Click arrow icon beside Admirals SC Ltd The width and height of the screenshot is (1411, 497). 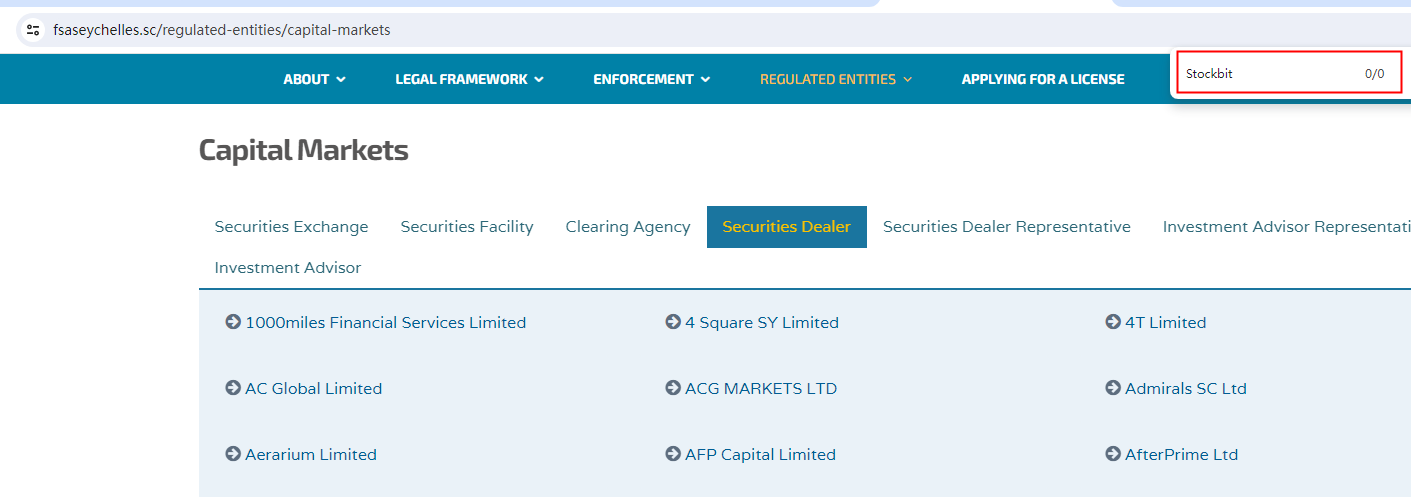click(x=1113, y=388)
